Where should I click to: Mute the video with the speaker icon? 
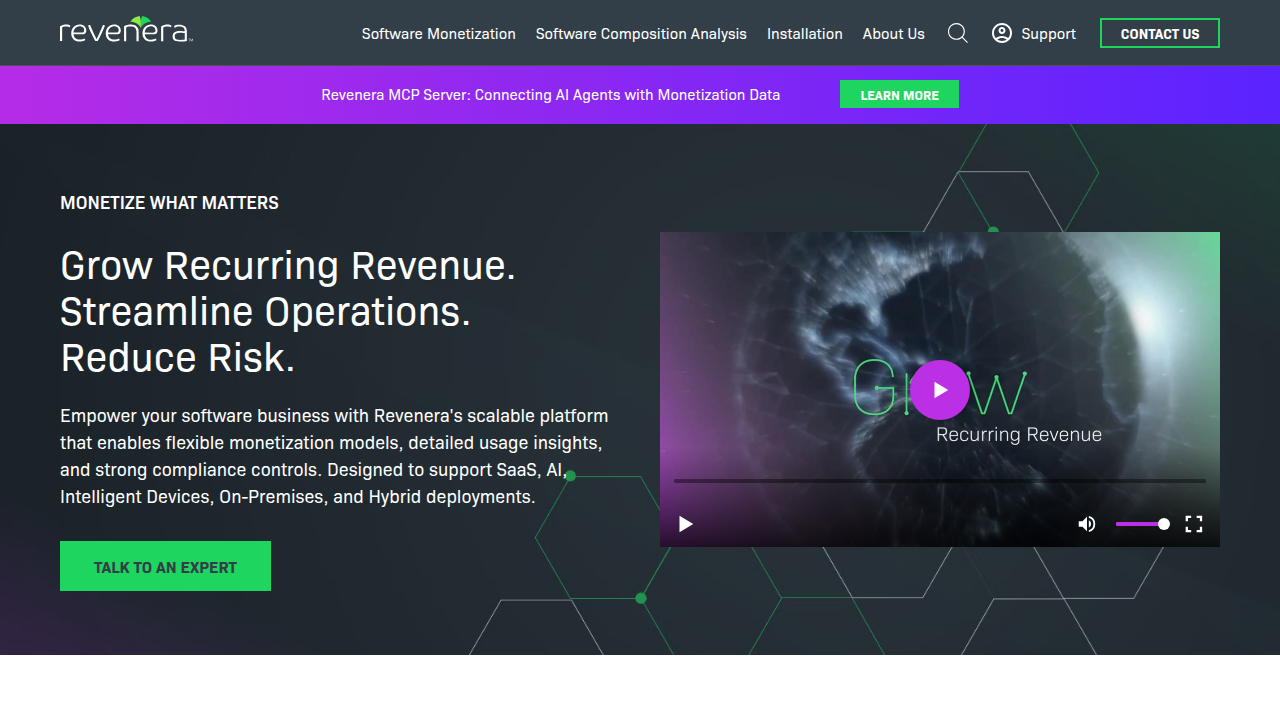coord(1087,524)
